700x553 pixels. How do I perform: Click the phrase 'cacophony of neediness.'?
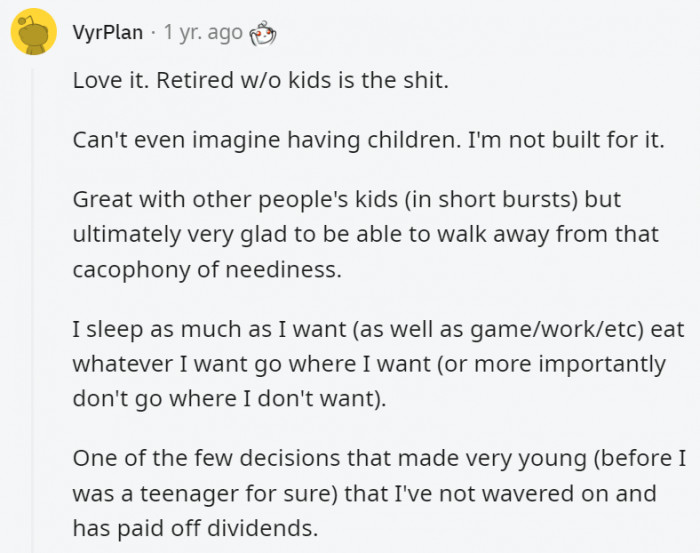click(x=207, y=270)
